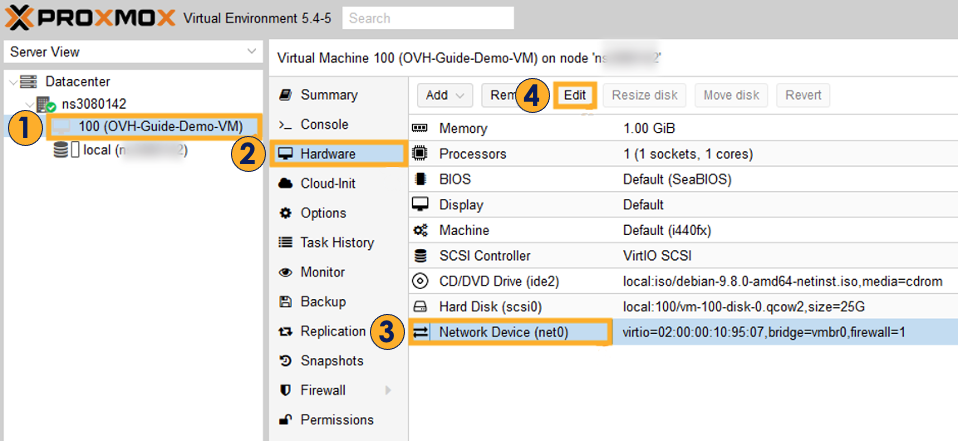This screenshot has height=441, width=958.
Task: Click the Options gear icon
Action: [285, 213]
